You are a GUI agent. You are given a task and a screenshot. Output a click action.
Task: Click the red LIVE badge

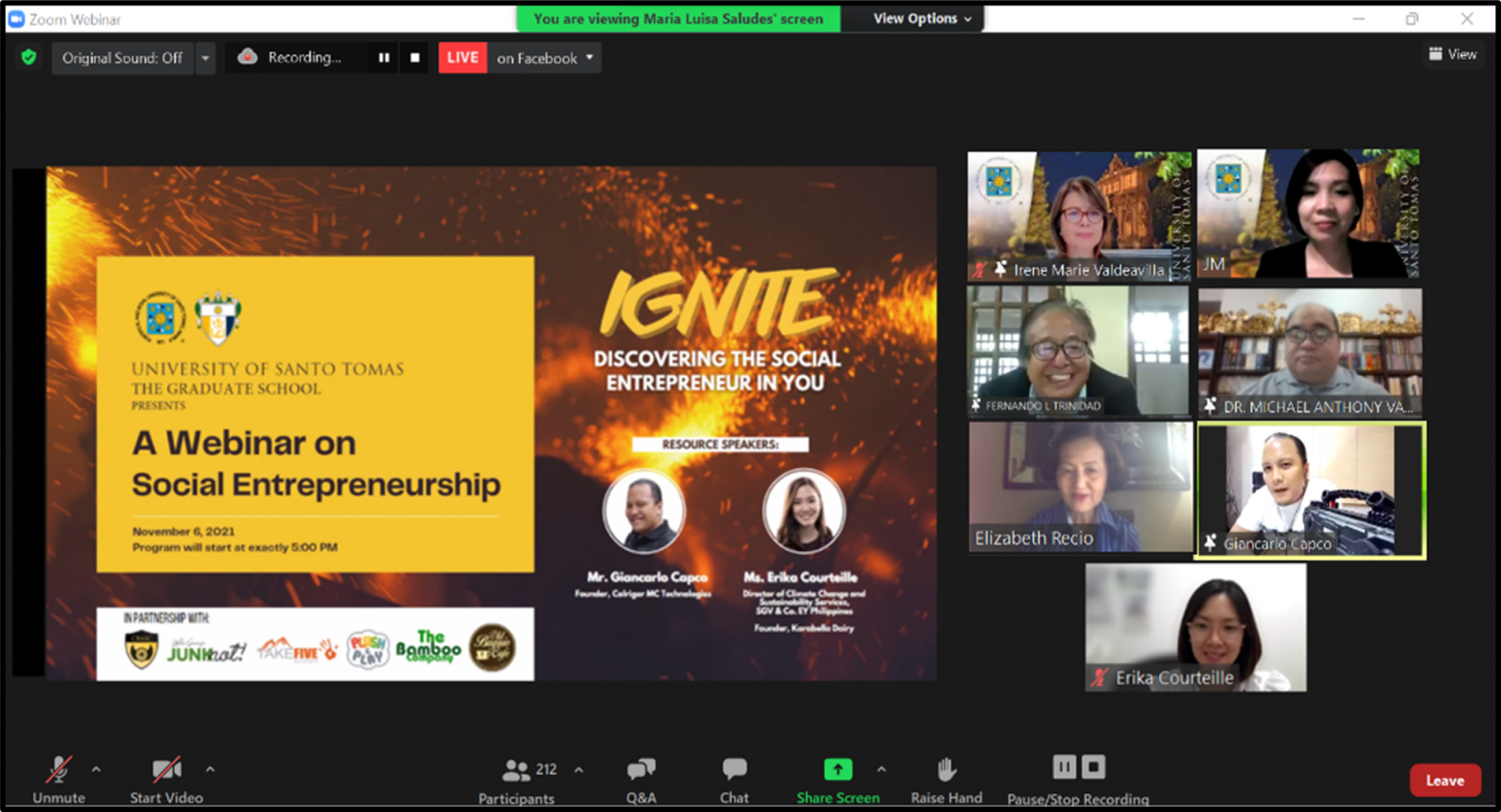pyautogui.click(x=462, y=58)
